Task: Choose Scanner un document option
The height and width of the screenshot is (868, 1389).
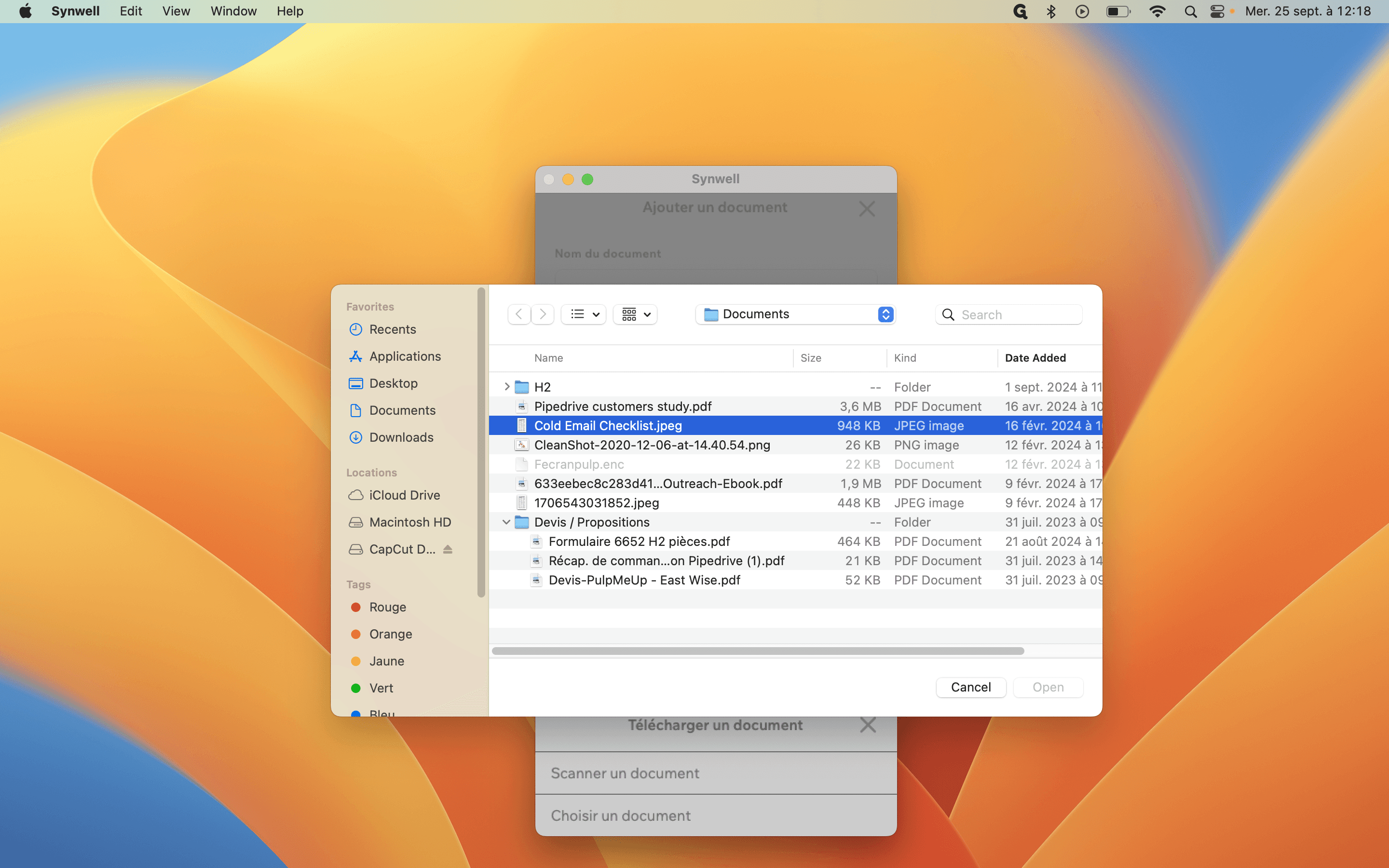Action: click(716, 773)
